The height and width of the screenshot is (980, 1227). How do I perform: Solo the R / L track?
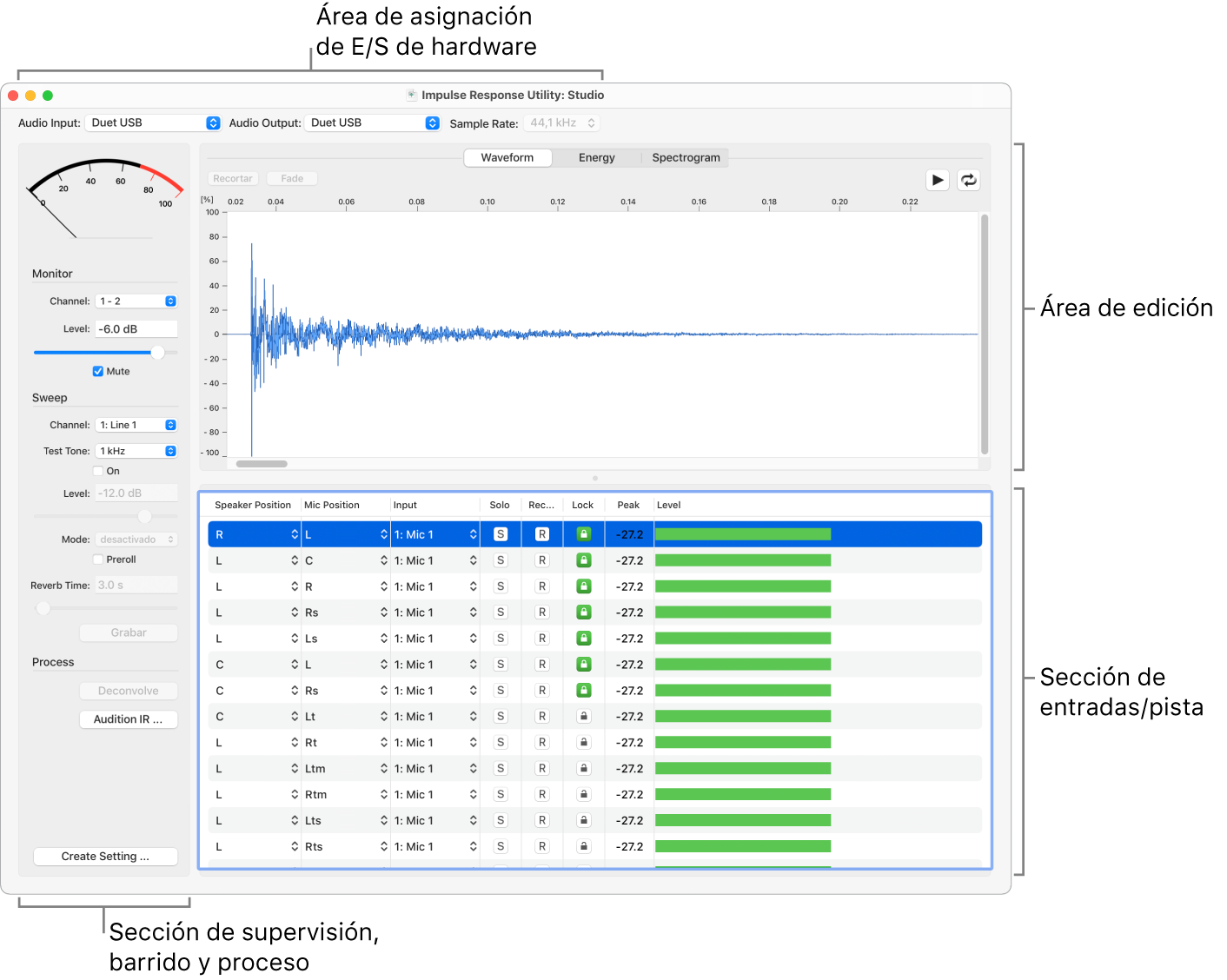[x=501, y=534]
